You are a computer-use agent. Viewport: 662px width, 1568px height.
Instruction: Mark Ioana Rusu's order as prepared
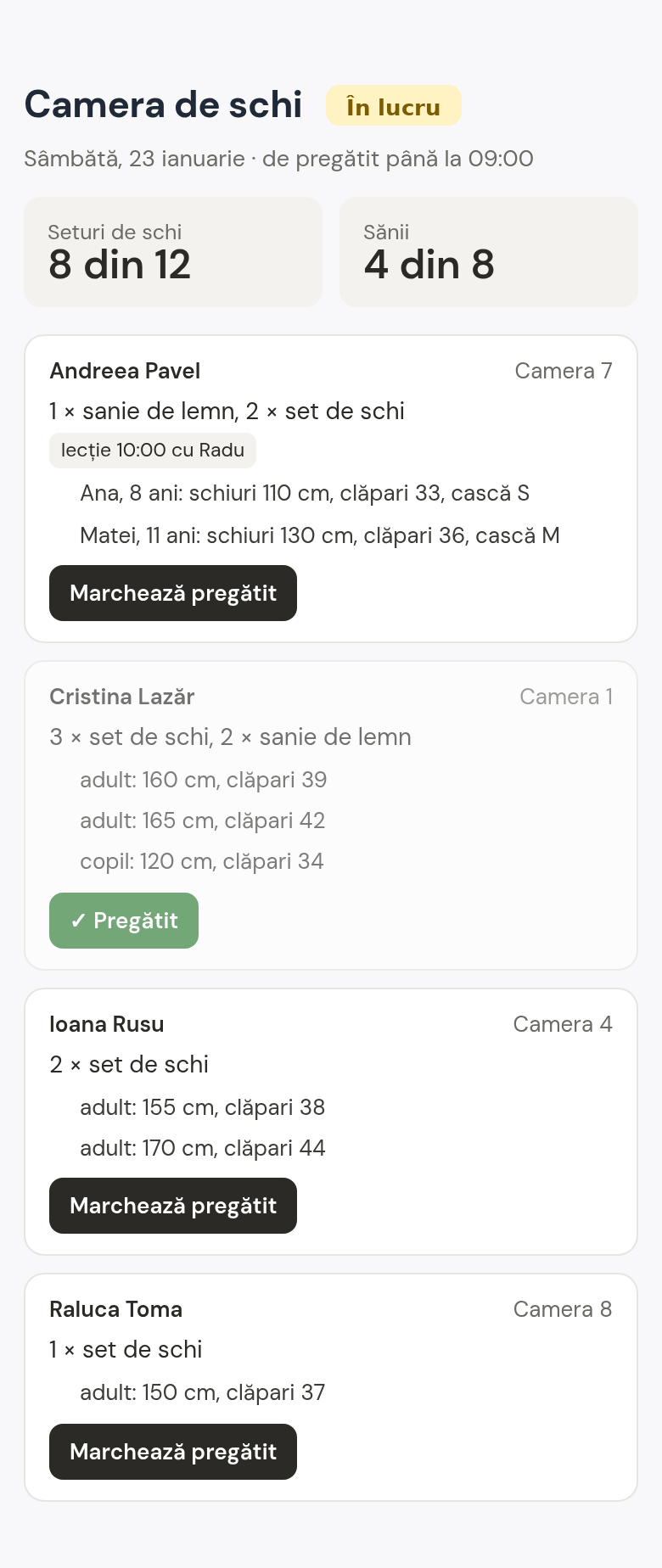point(173,1206)
